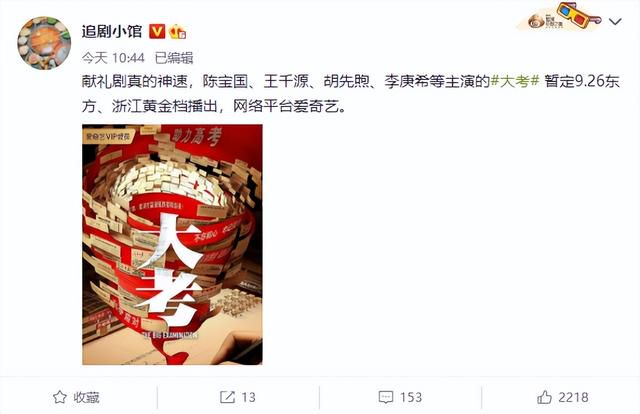The width and height of the screenshot is (640, 414).
Task: Click the 已编辑 edited label
Action: 174,58
